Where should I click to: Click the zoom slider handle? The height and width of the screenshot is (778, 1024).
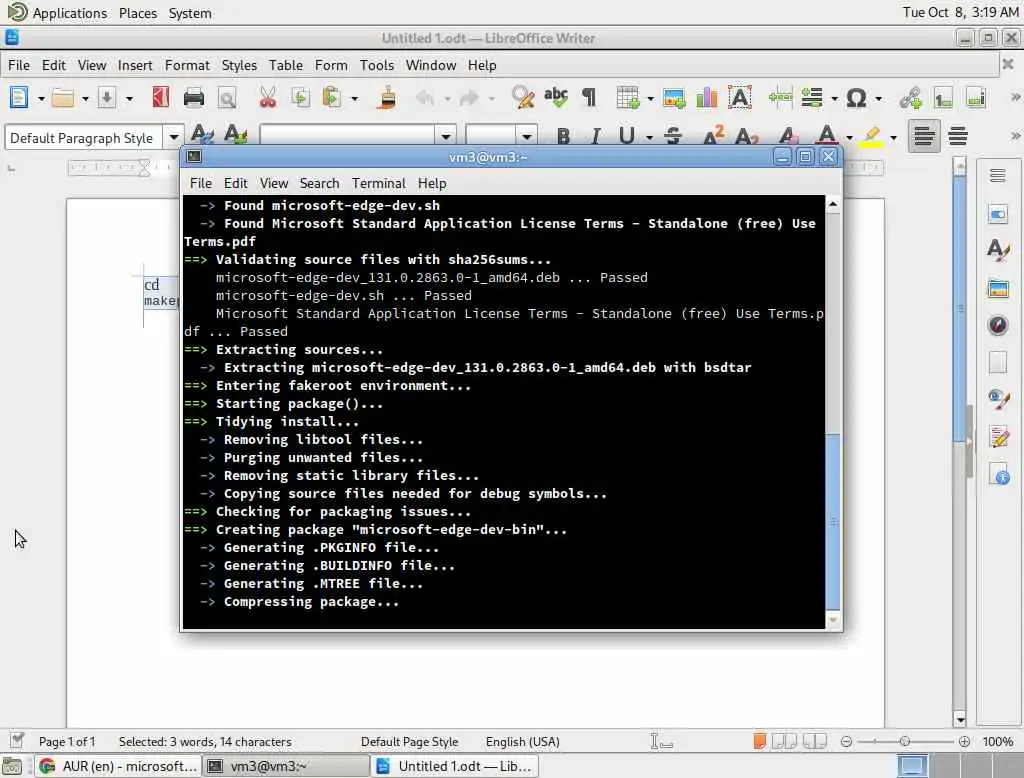[904, 741]
